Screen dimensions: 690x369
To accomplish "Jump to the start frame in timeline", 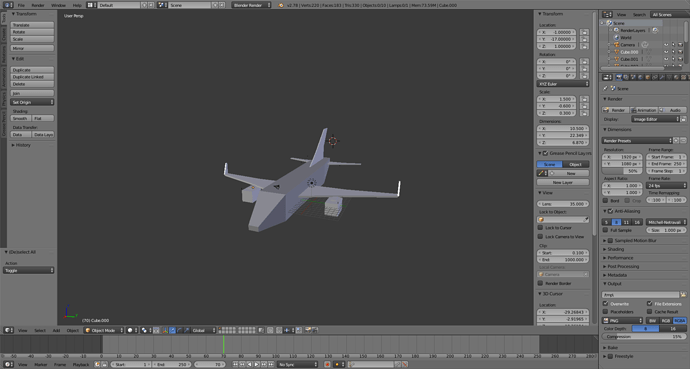I will point(235,365).
